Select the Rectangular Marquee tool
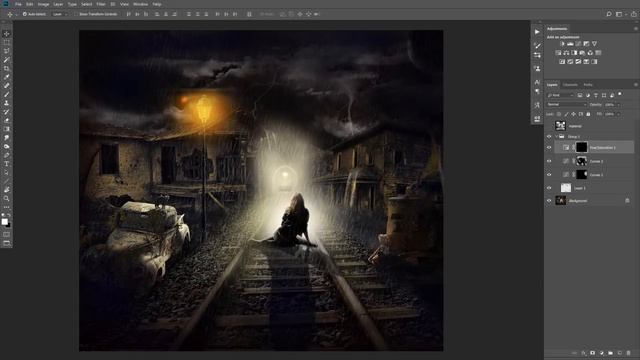 coord(7,42)
